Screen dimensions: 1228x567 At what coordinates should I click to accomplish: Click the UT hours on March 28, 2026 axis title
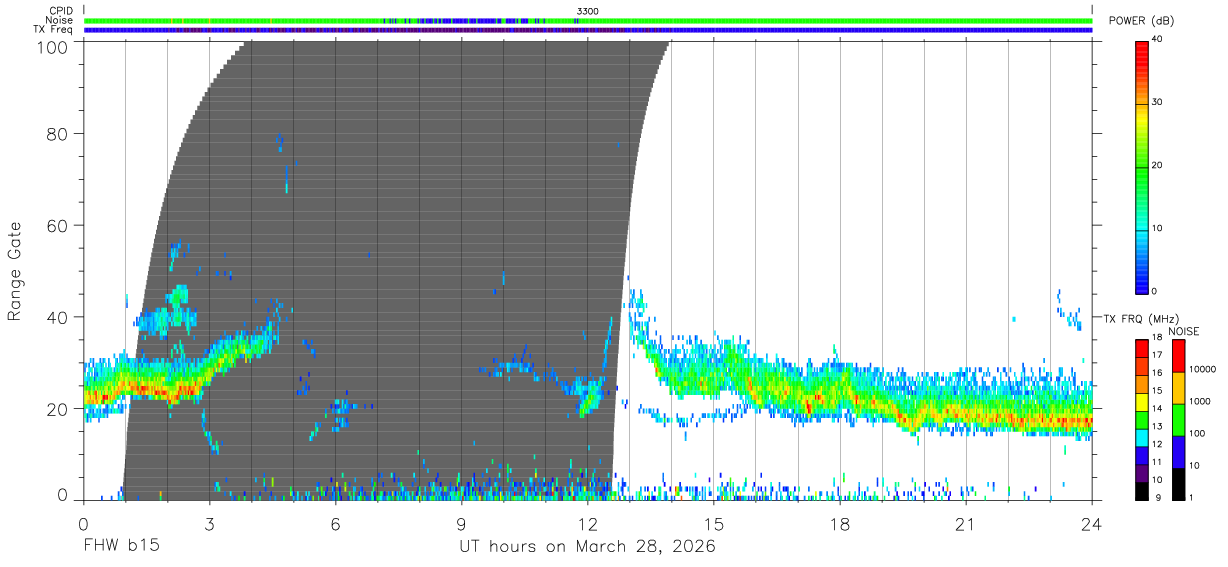(x=587, y=547)
